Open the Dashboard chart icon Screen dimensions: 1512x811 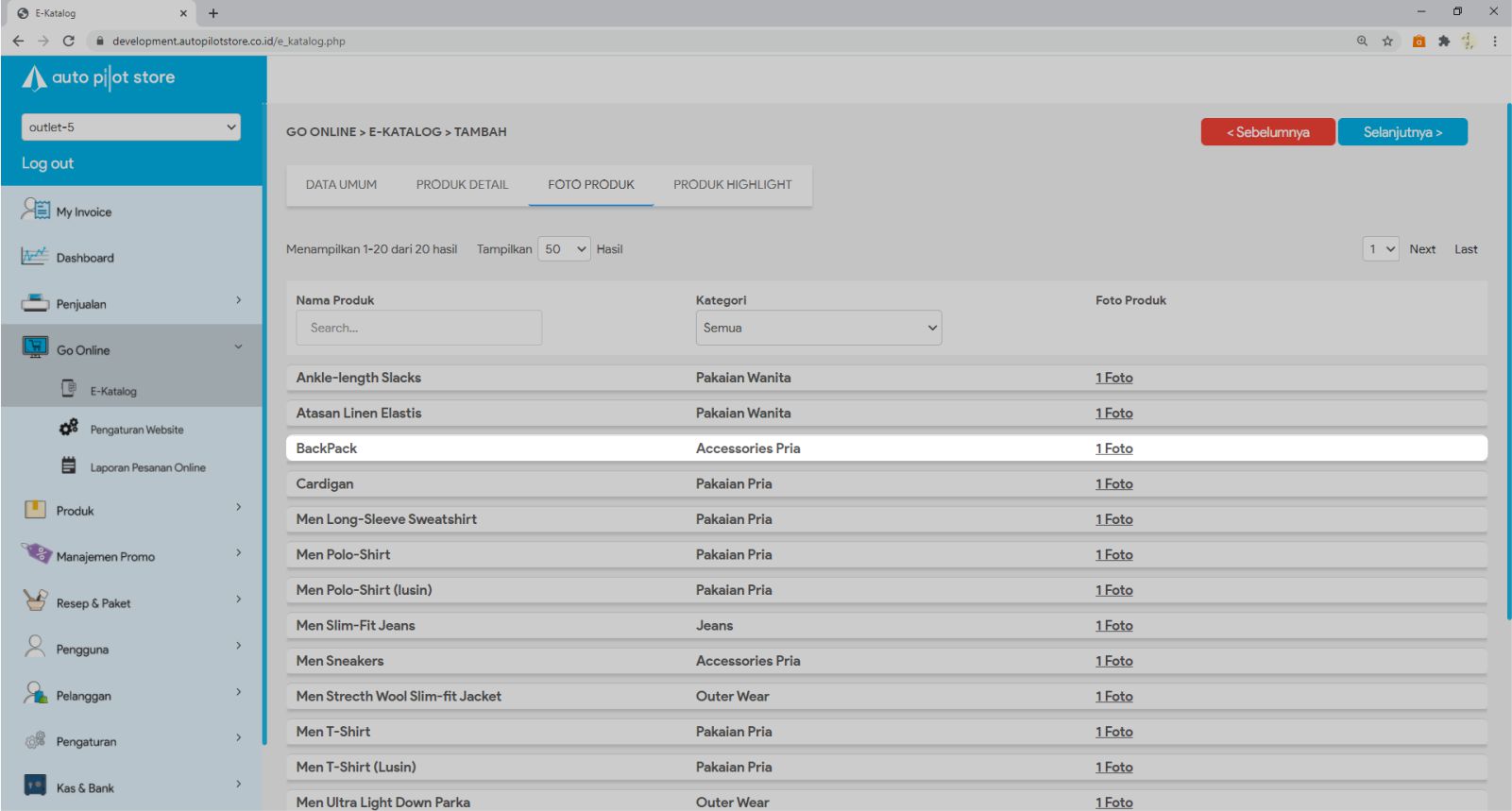[x=35, y=256]
